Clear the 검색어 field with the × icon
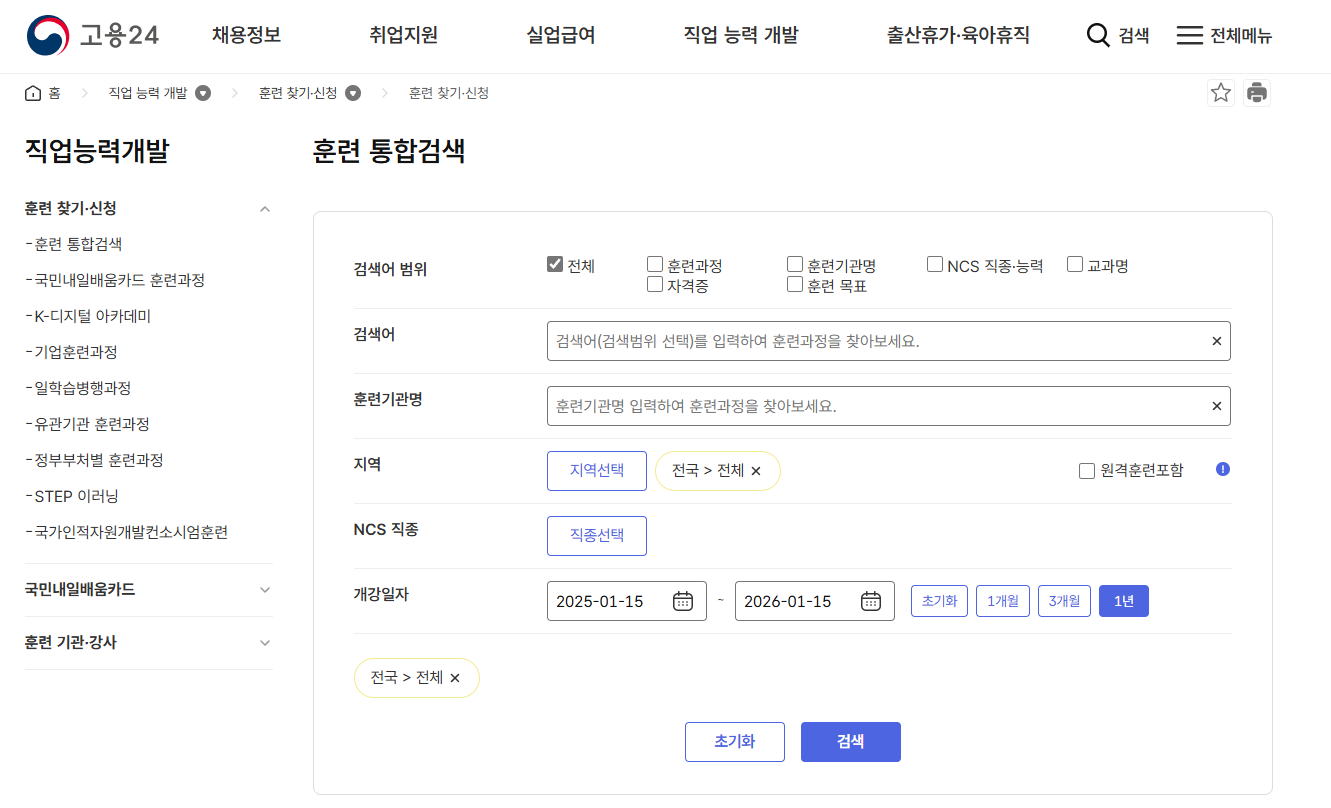1331x808 pixels. pyautogui.click(x=1216, y=340)
